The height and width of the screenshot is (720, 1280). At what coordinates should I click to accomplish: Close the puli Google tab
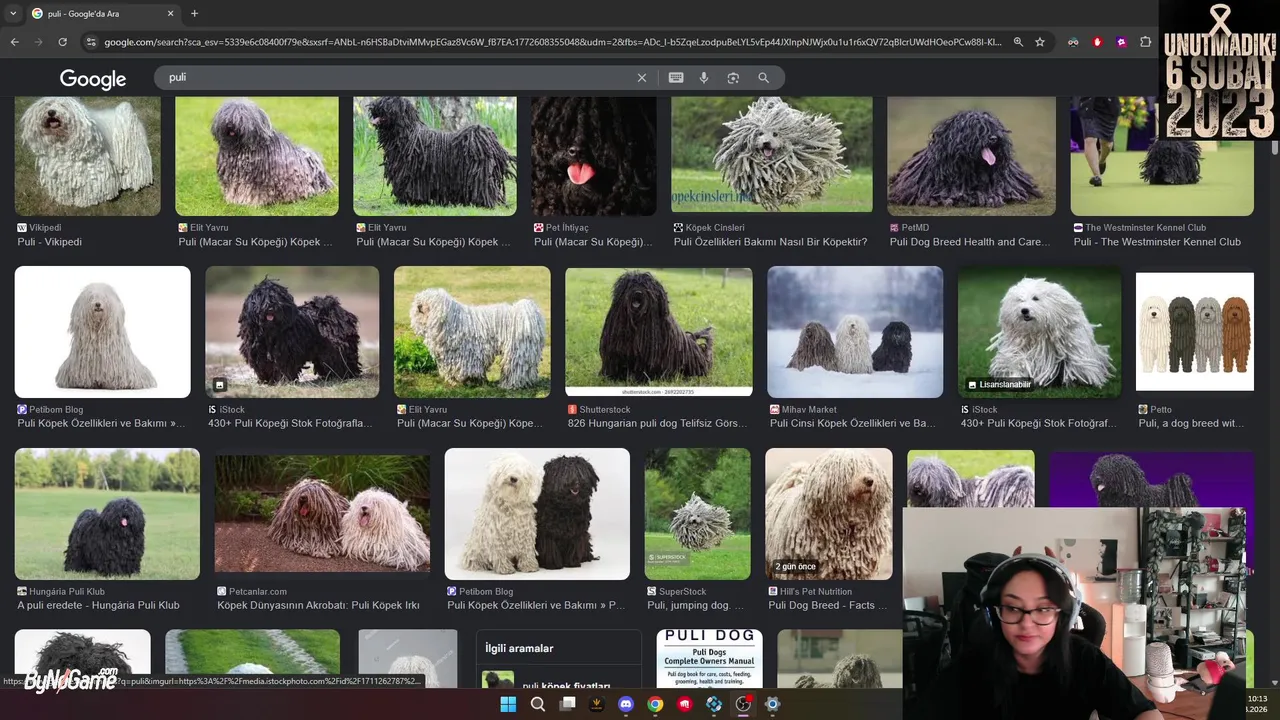click(170, 14)
